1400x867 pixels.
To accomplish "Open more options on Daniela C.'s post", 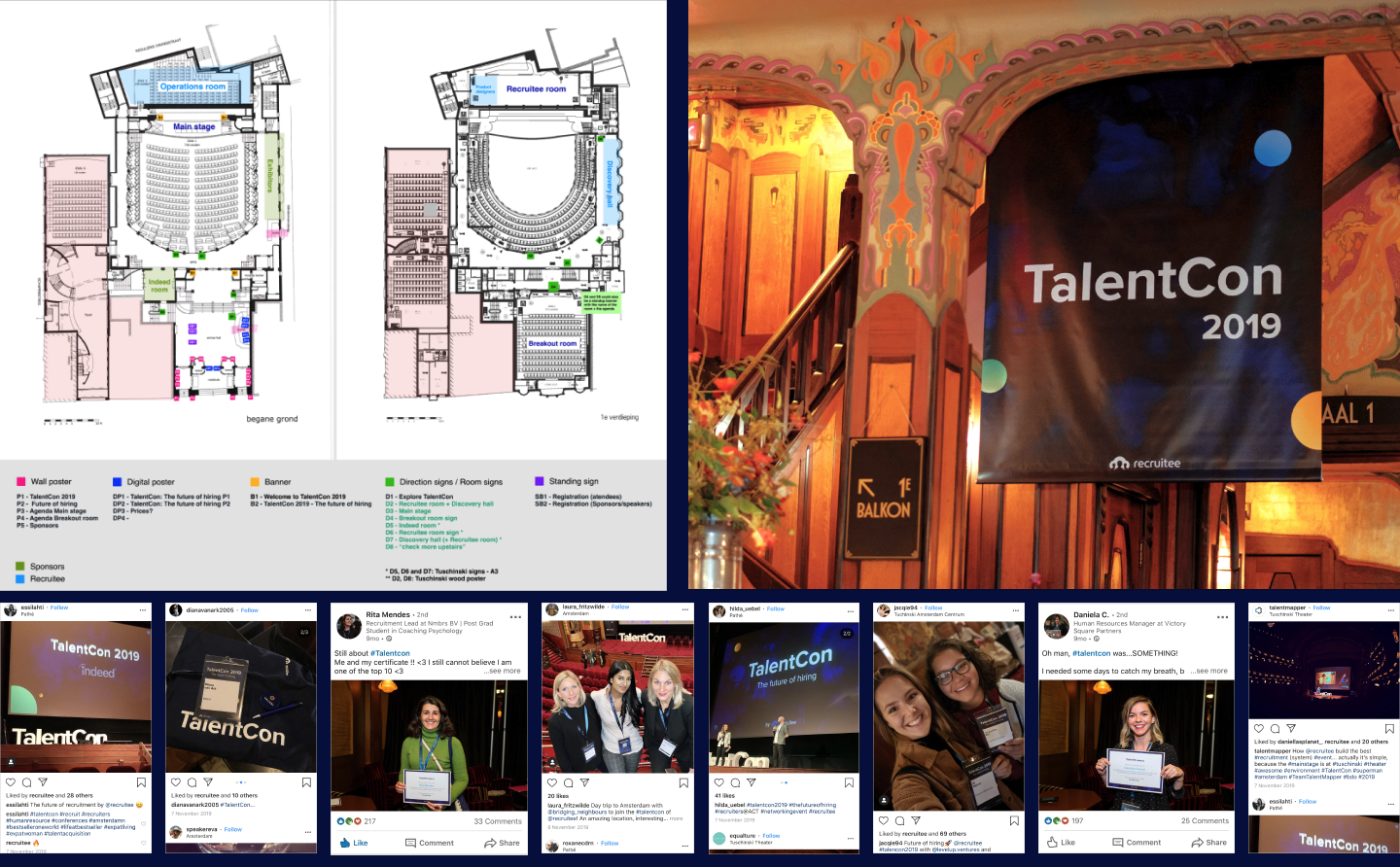I will [1223, 617].
